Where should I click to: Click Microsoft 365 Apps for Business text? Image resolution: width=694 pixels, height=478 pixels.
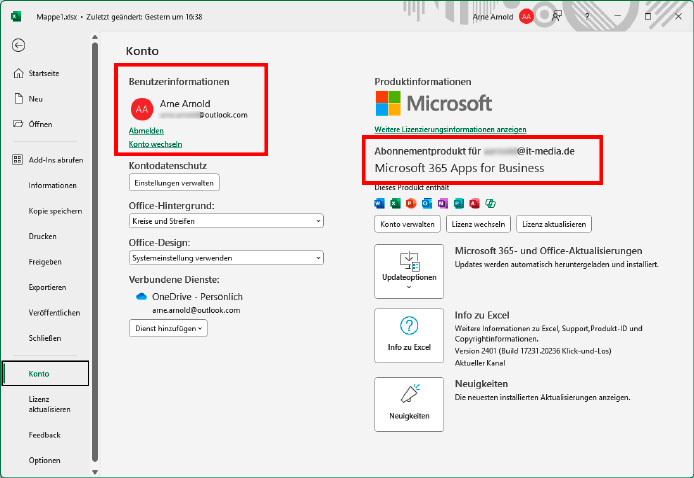point(459,168)
